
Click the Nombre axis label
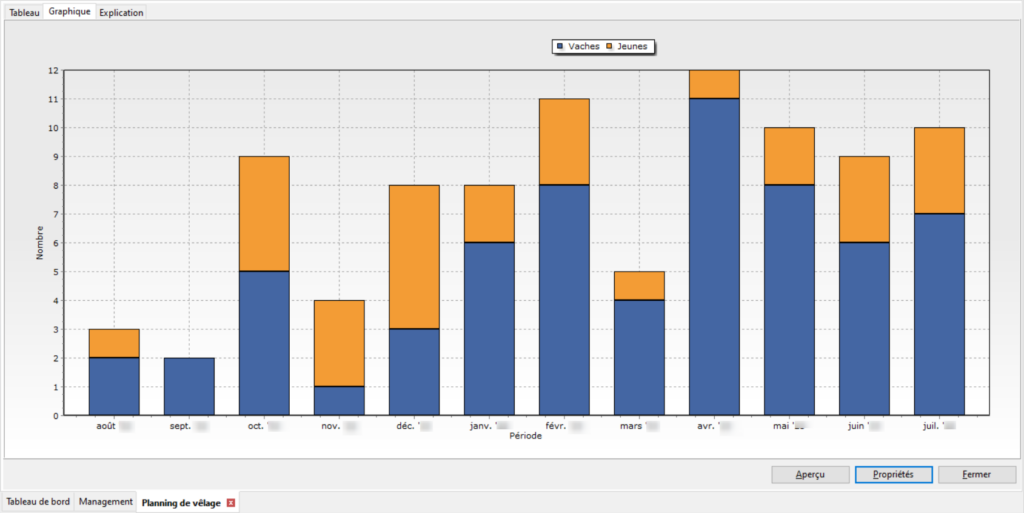click(40, 242)
